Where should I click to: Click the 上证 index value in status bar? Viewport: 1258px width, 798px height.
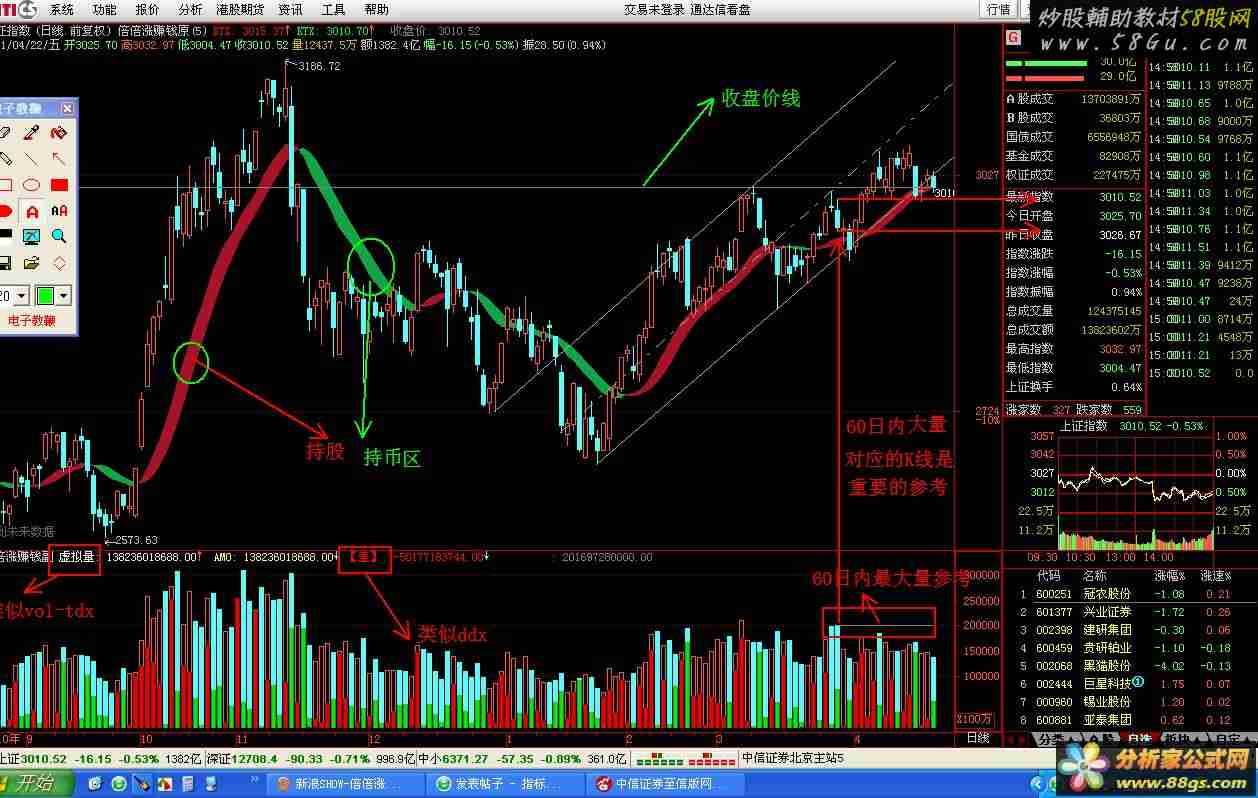(x=44, y=759)
